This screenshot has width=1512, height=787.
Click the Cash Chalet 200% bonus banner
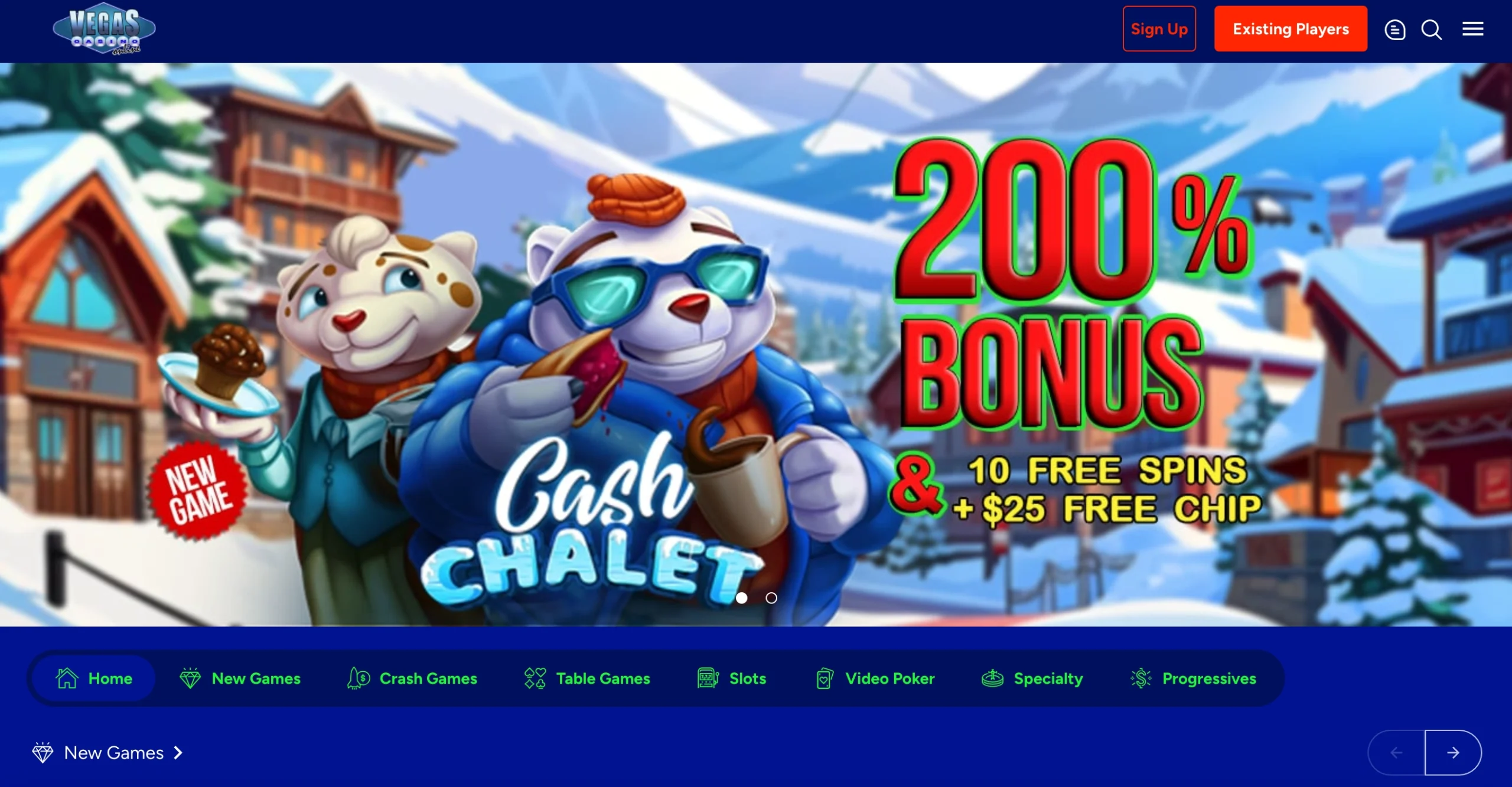756,344
